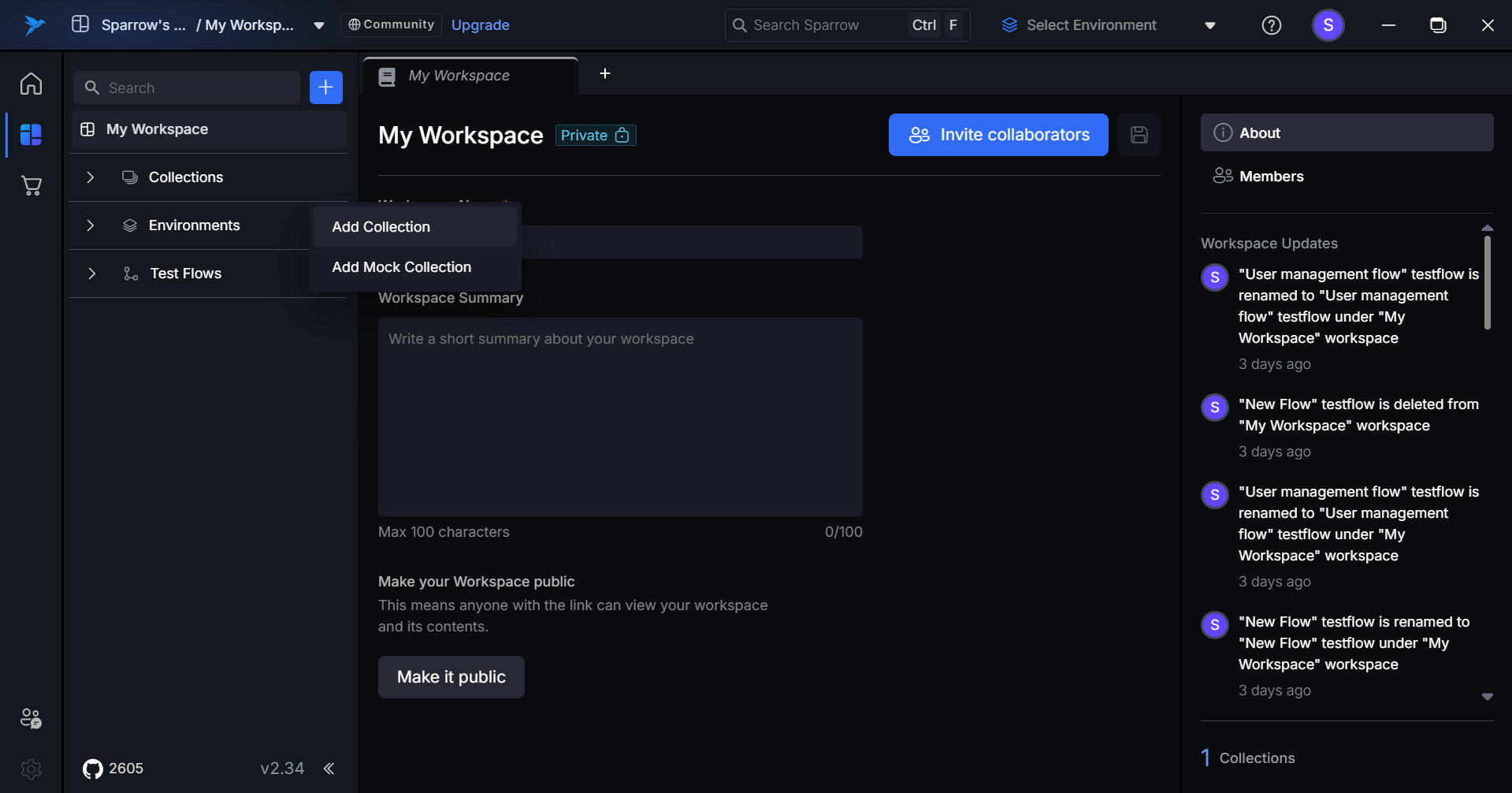Choose Add Collection from menu
This screenshot has width=1512, height=793.
[381, 227]
